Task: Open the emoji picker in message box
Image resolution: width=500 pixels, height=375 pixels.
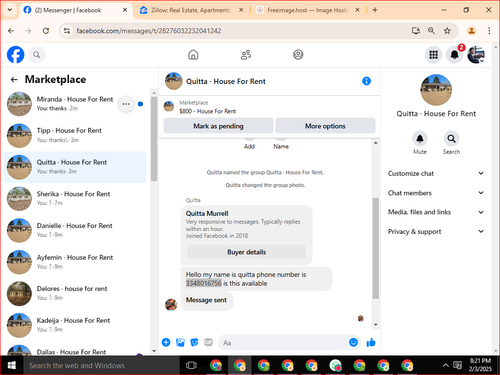Action: click(353, 342)
